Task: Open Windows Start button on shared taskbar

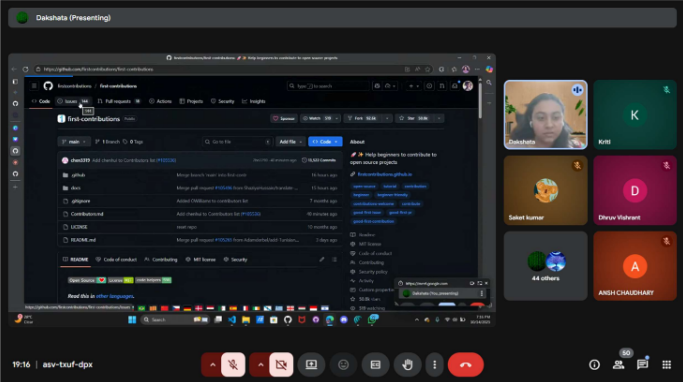Action: [132, 320]
